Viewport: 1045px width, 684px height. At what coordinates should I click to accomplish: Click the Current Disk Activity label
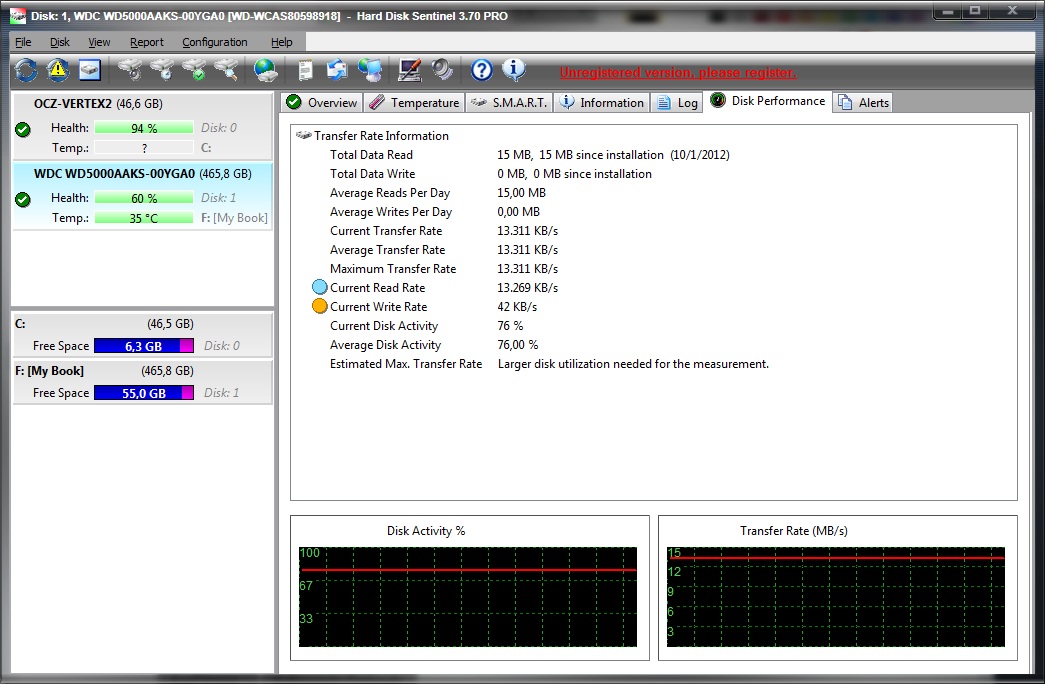coord(384,326)
